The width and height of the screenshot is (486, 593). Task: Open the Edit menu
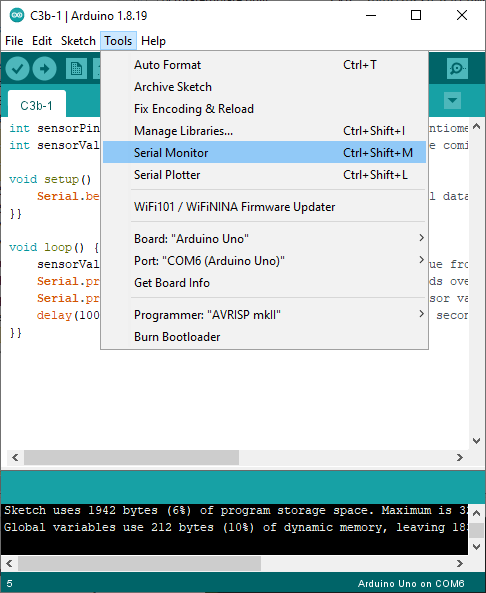[42, 41]
